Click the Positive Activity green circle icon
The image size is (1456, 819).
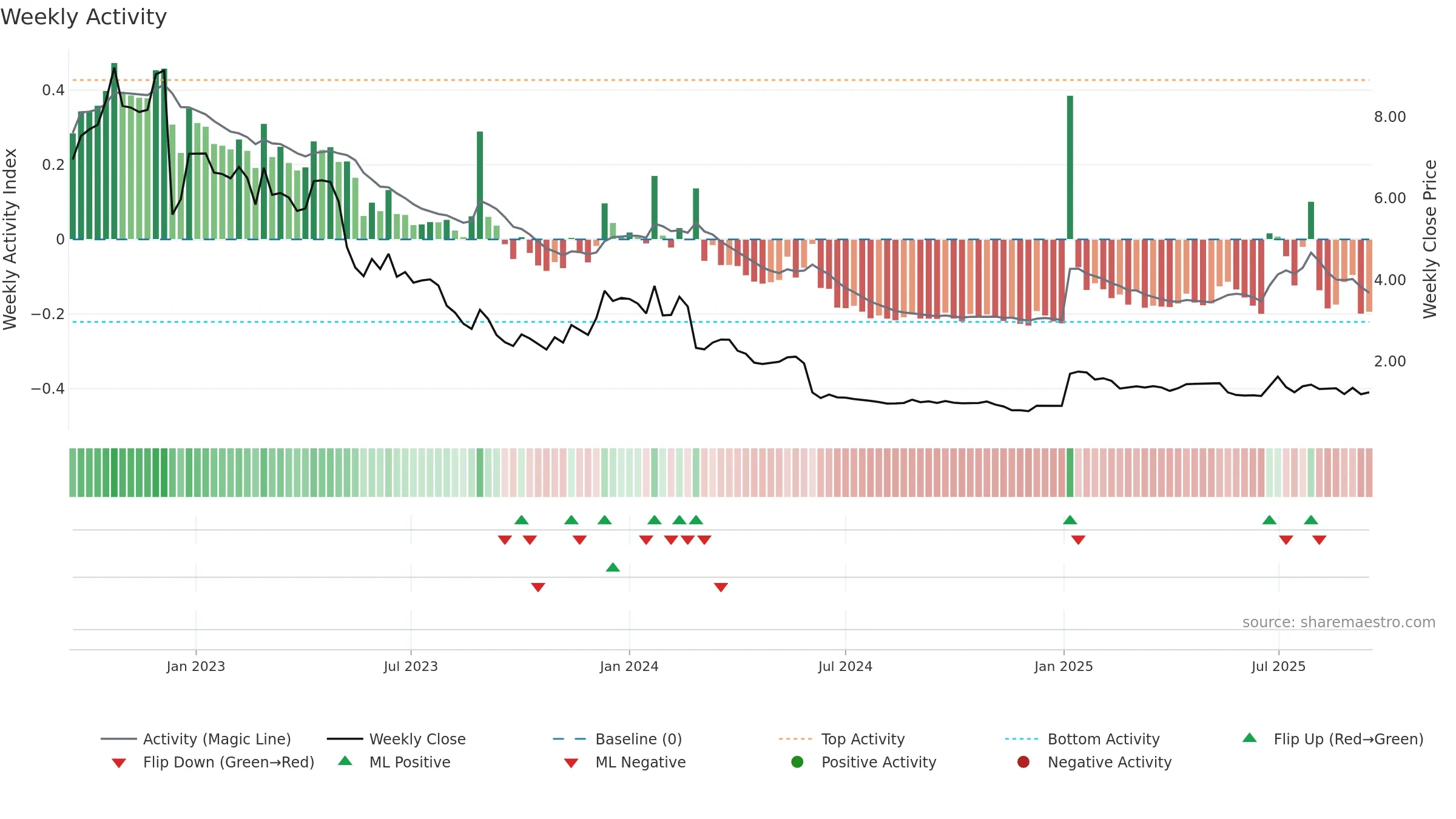[x=798, y=762]
